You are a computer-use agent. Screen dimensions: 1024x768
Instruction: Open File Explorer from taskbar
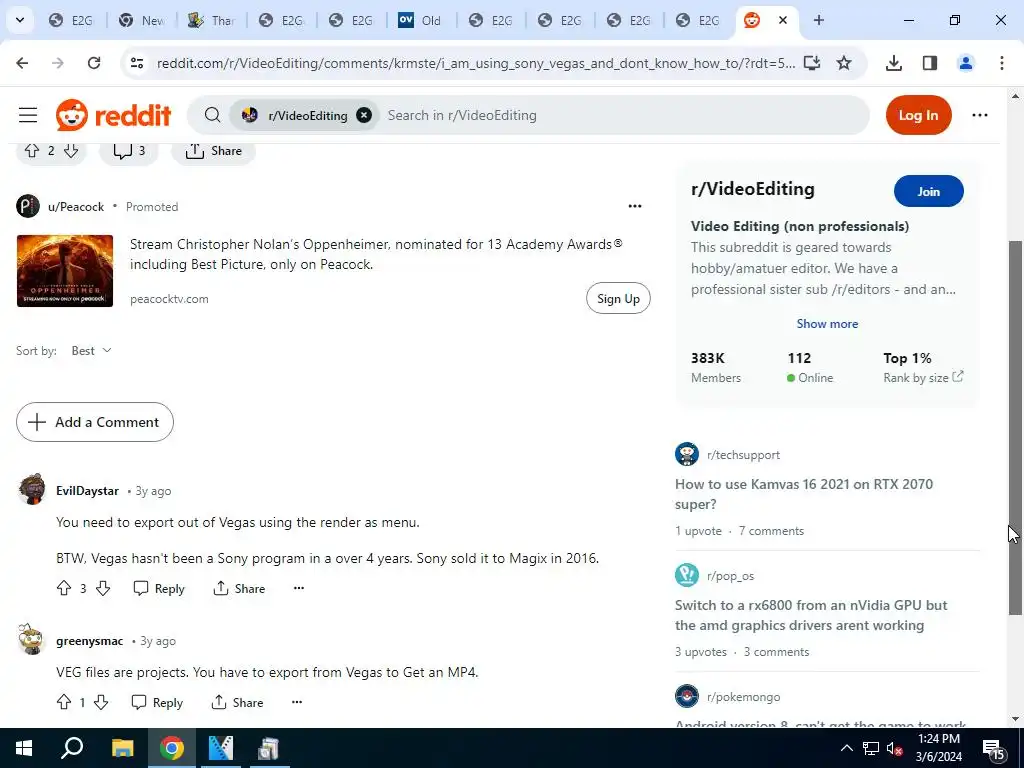(122, 748)
